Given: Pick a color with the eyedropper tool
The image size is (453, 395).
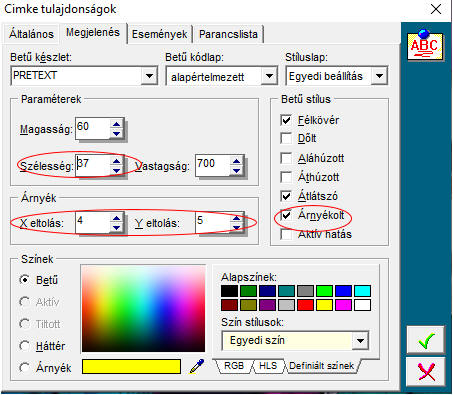Looking at the screenshot, I should (x=197, y=366).
